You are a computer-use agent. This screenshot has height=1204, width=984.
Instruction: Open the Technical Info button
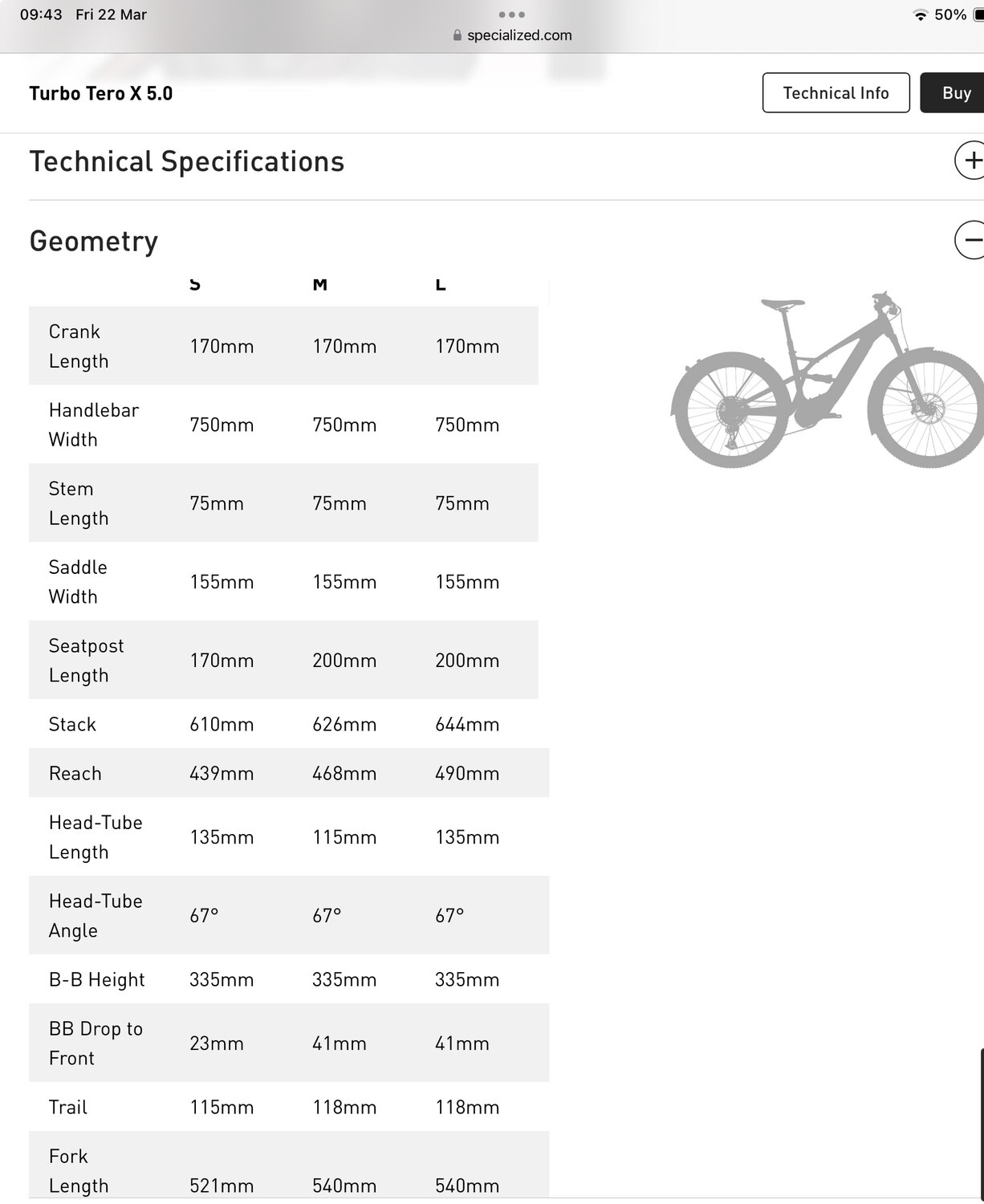pos(836,93)
